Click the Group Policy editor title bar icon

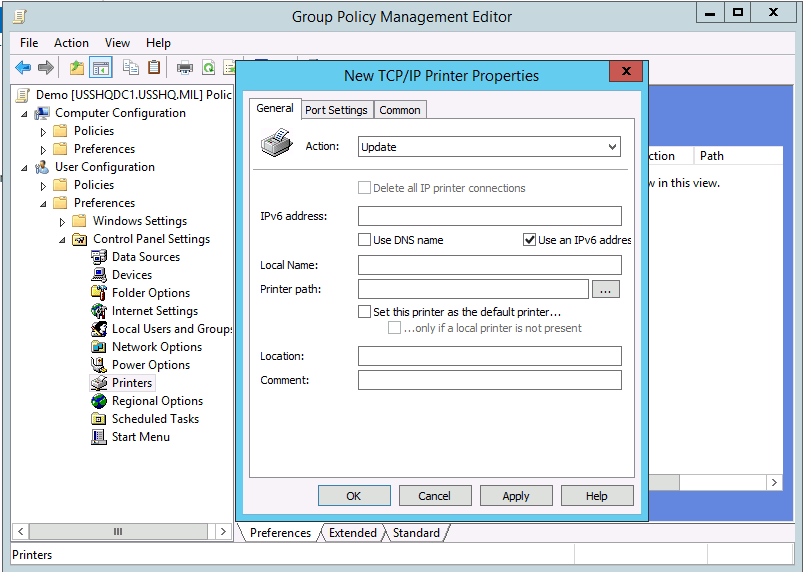(19, 16)
